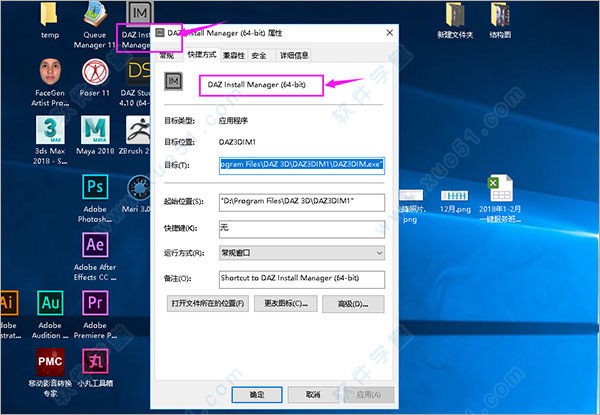Open the 兼容性 tab
The image size is (600, 415).
click(233, 56)
